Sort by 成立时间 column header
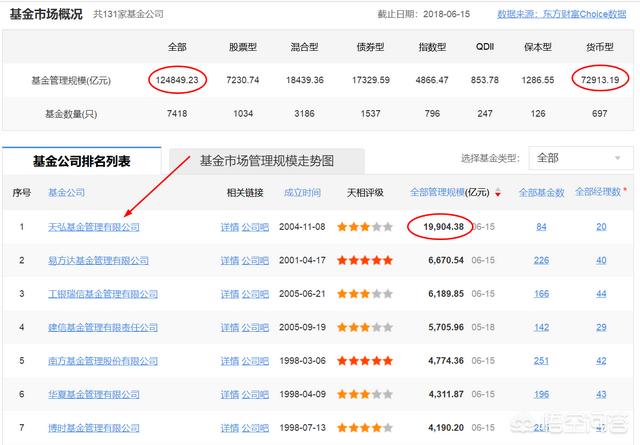The image size is (640, 445). click(302, 192)
